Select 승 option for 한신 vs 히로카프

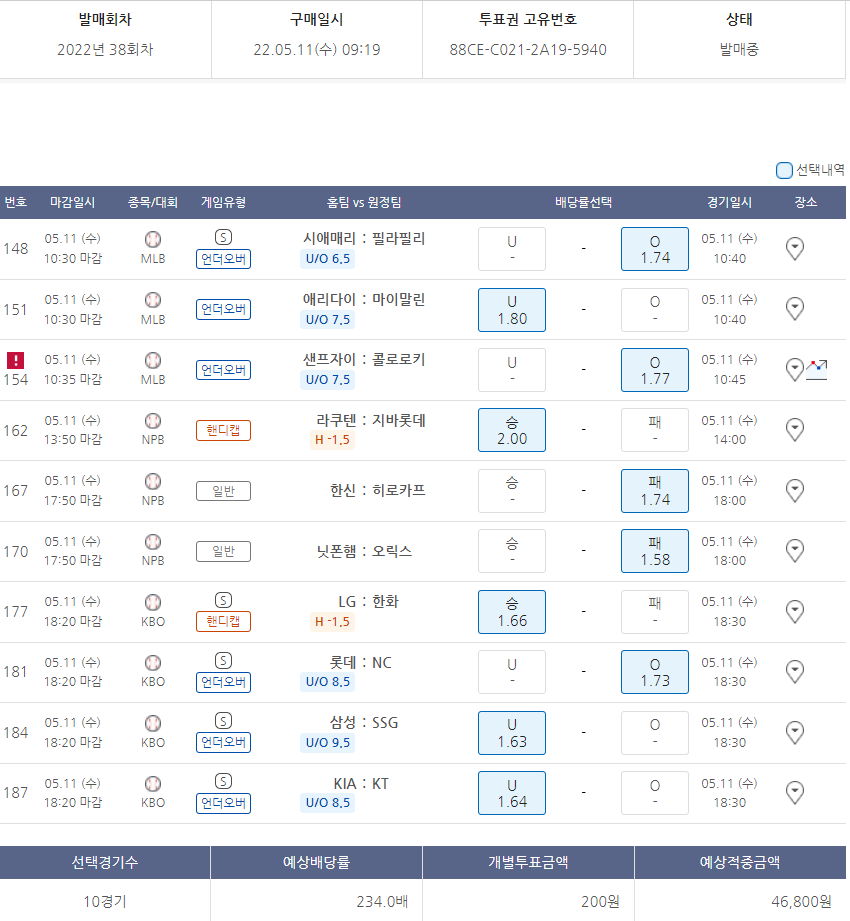[x=512, y=491]
